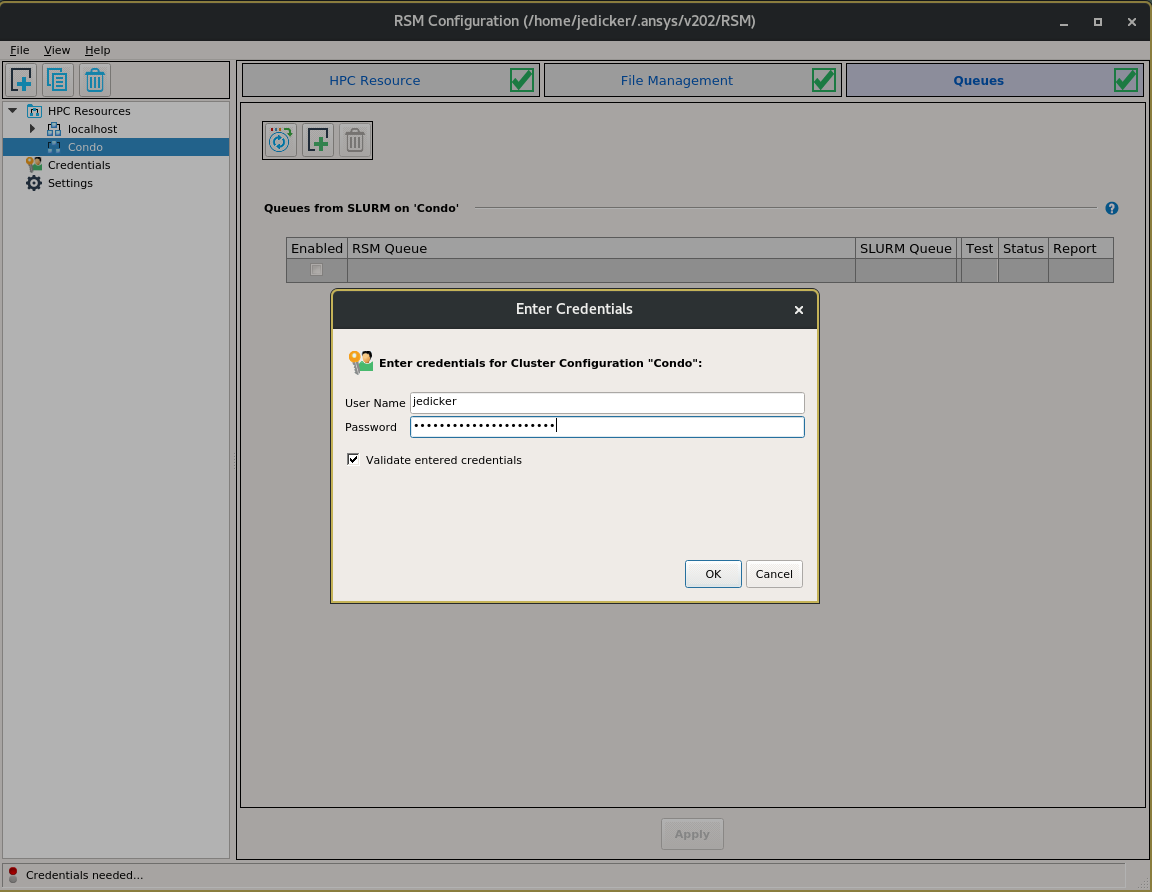This screenshot has height=892, width=1152.
Task: Click the SLURM Queue column header
Action: [906, 248]
